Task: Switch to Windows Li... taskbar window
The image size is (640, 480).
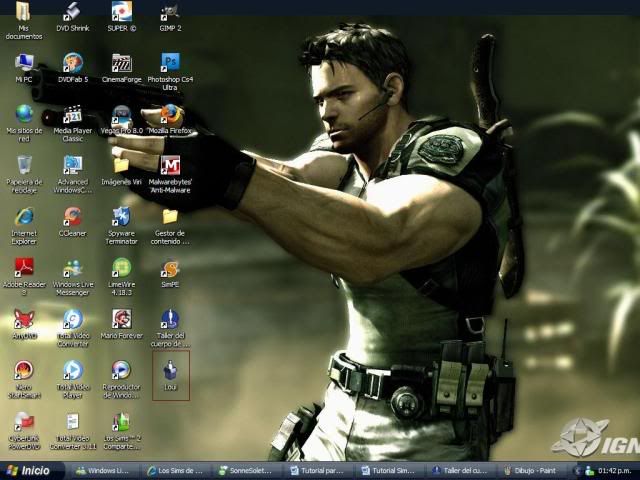Action: tap(102, 471)
